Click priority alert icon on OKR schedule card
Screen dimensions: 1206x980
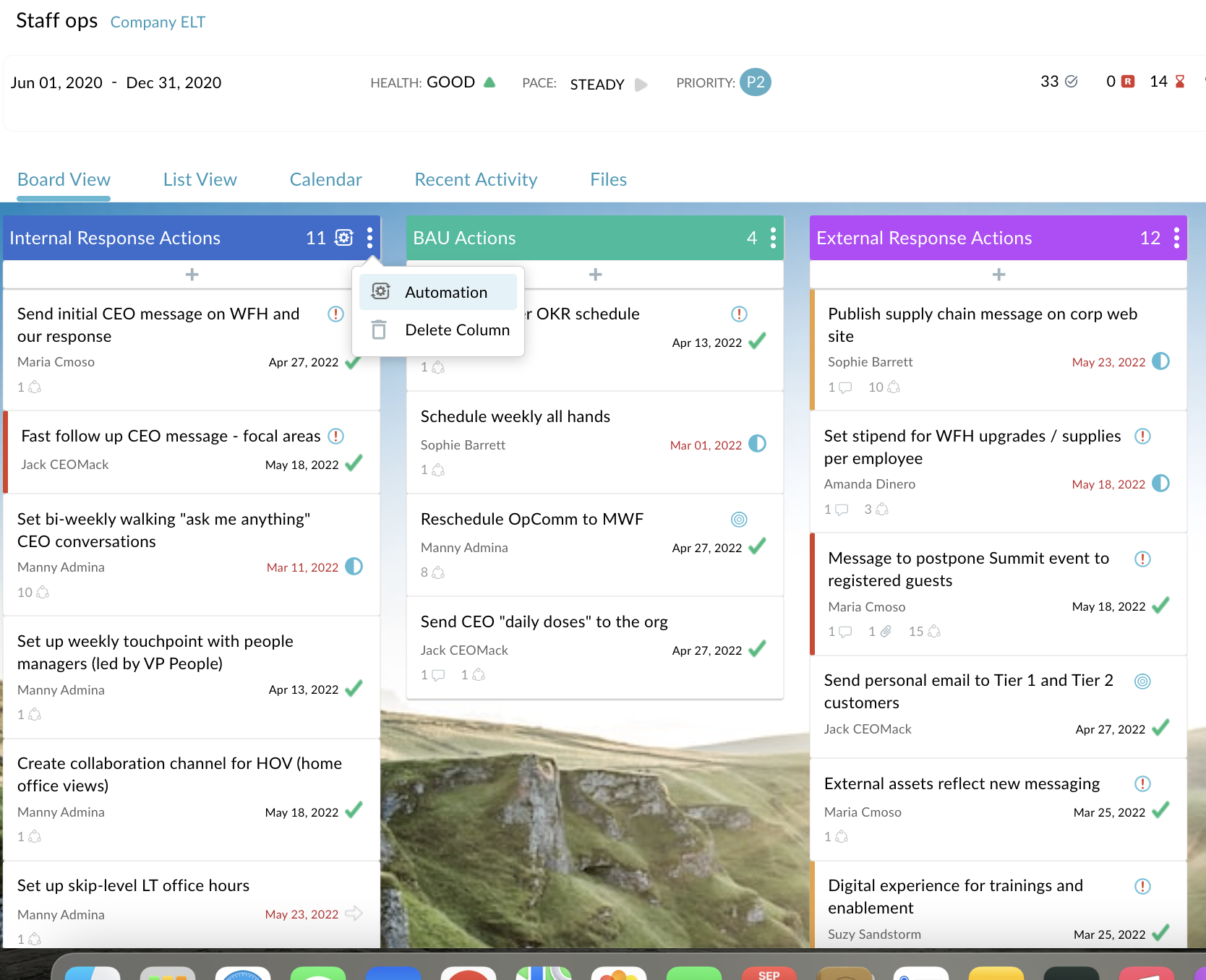(739, 314)
